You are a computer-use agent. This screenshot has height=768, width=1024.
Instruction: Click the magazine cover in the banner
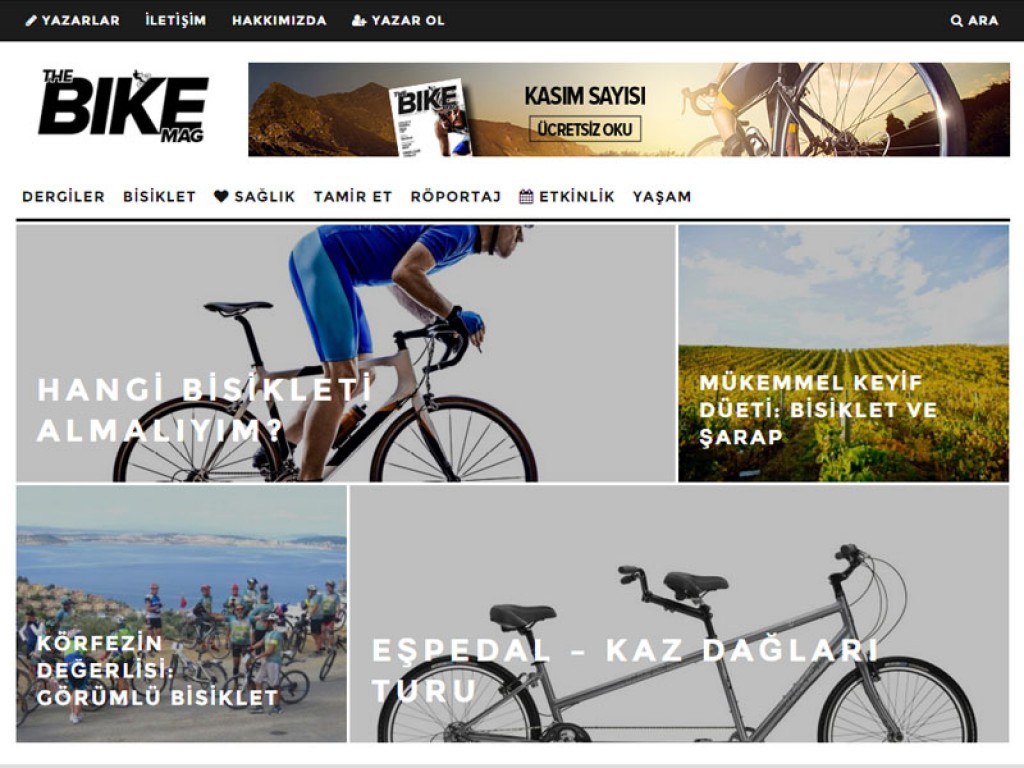click(430, 118)
